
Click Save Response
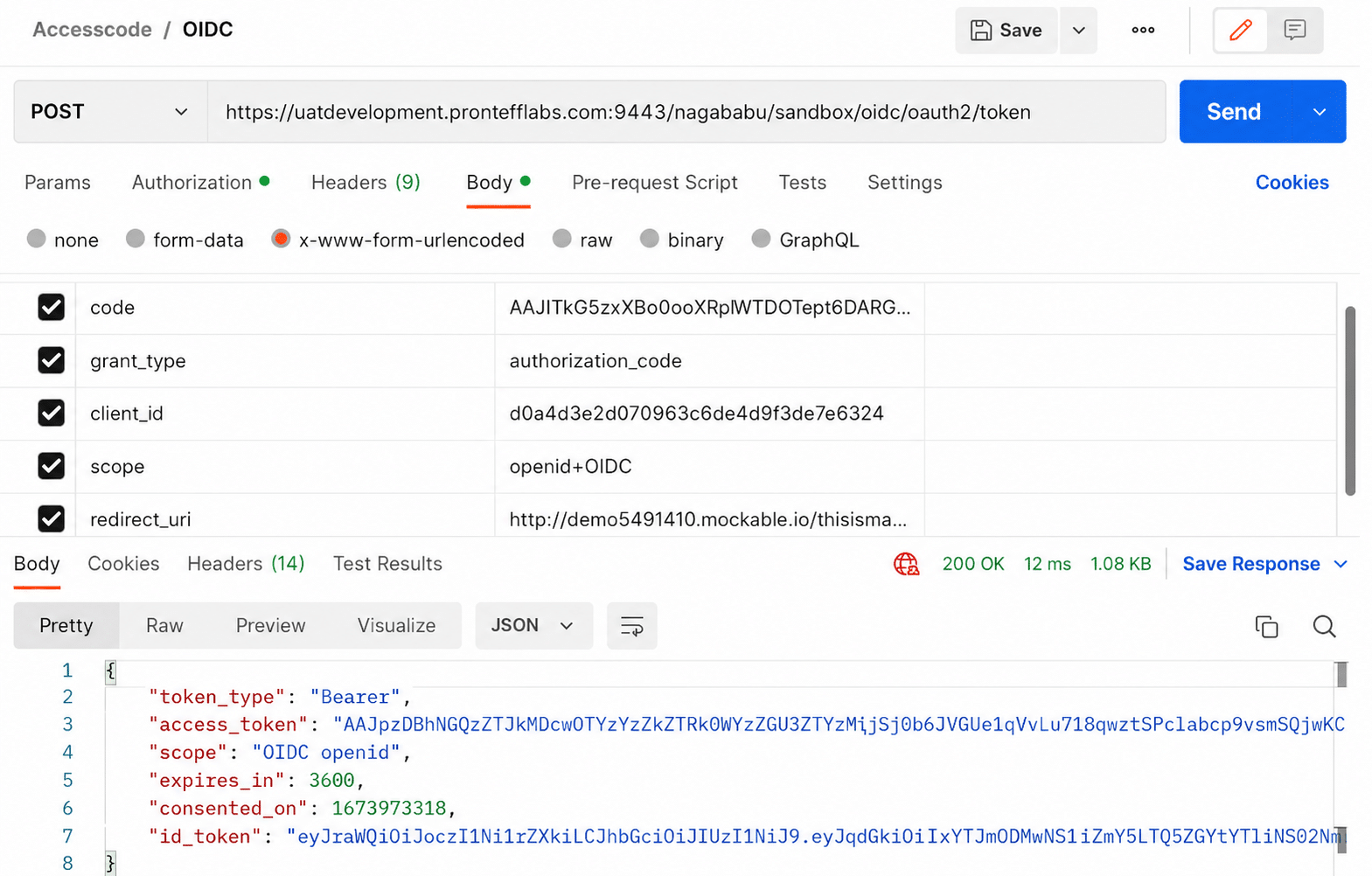[1251, 564]
